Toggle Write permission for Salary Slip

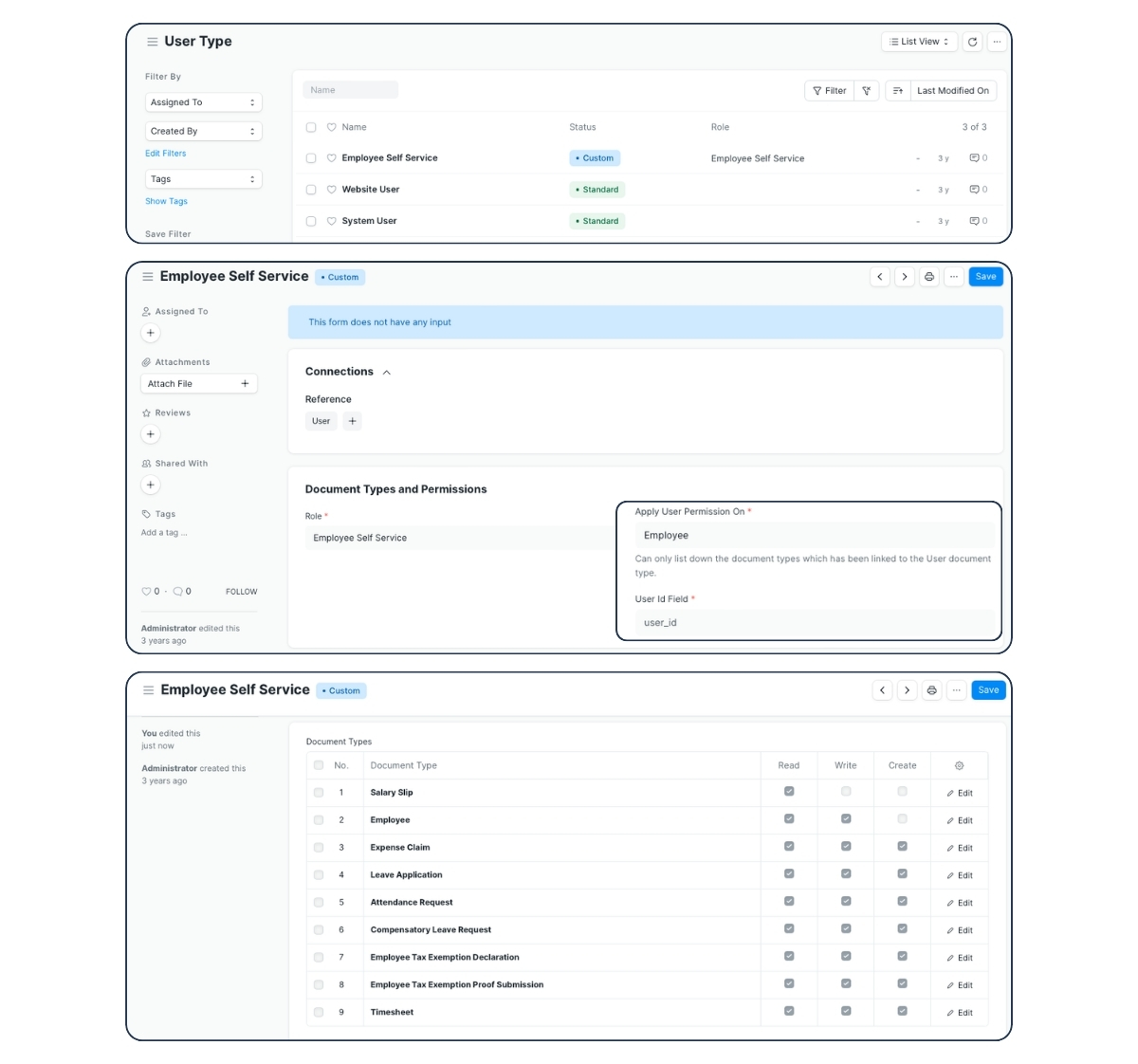click(845, 792)
